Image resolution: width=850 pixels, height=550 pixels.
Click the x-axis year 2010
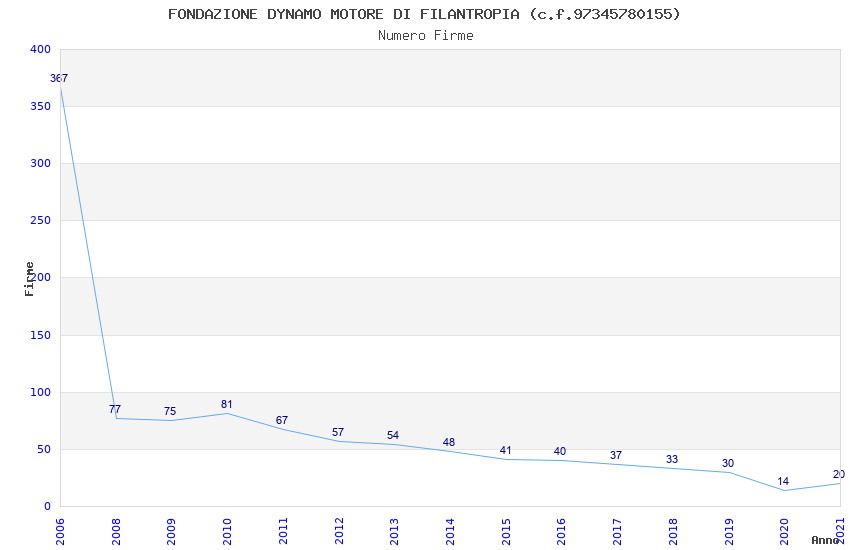(x=227, y=532)
